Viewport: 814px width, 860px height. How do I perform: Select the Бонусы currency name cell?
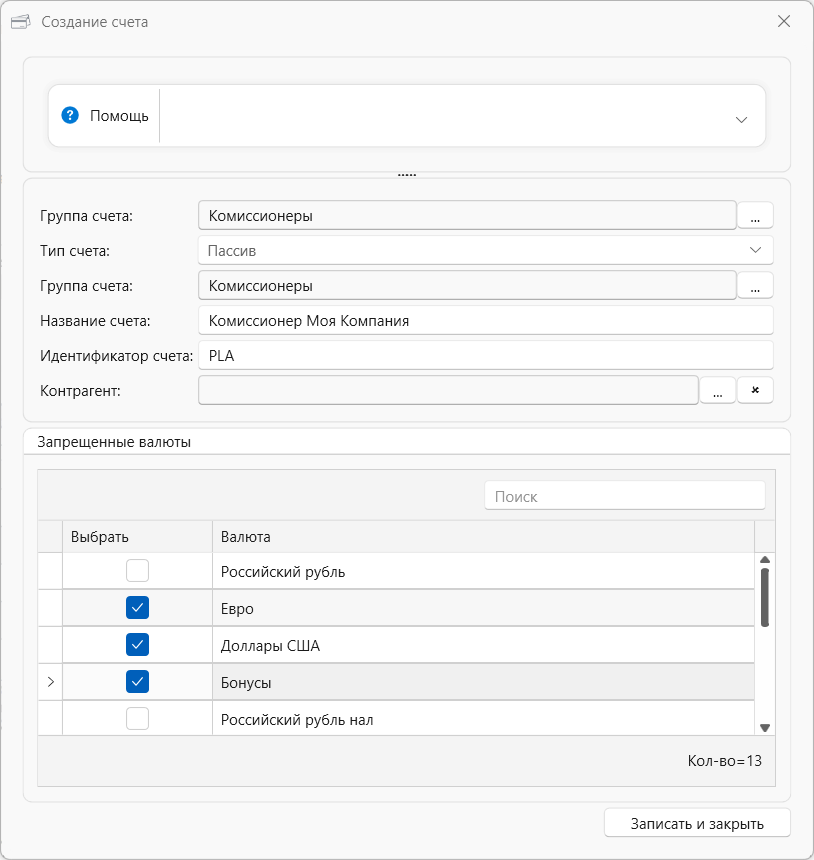[x=483, y=682]
